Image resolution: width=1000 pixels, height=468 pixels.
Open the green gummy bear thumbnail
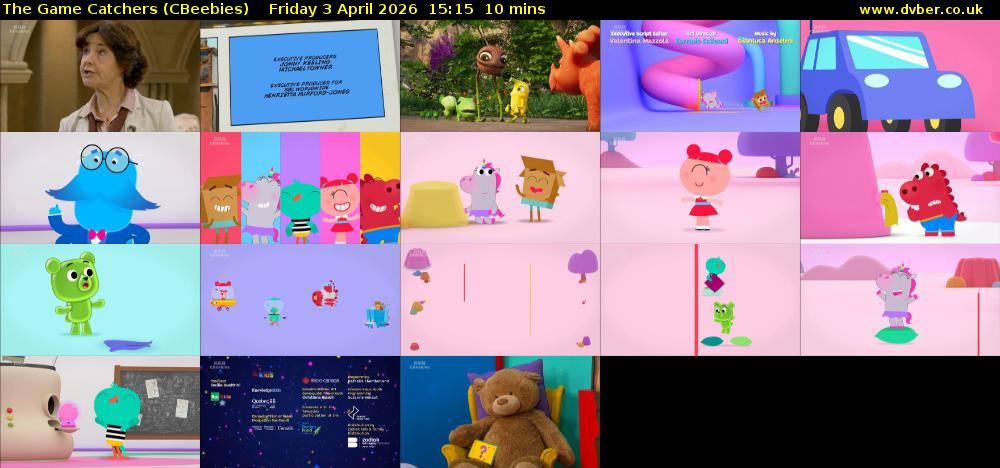[100, 300]
